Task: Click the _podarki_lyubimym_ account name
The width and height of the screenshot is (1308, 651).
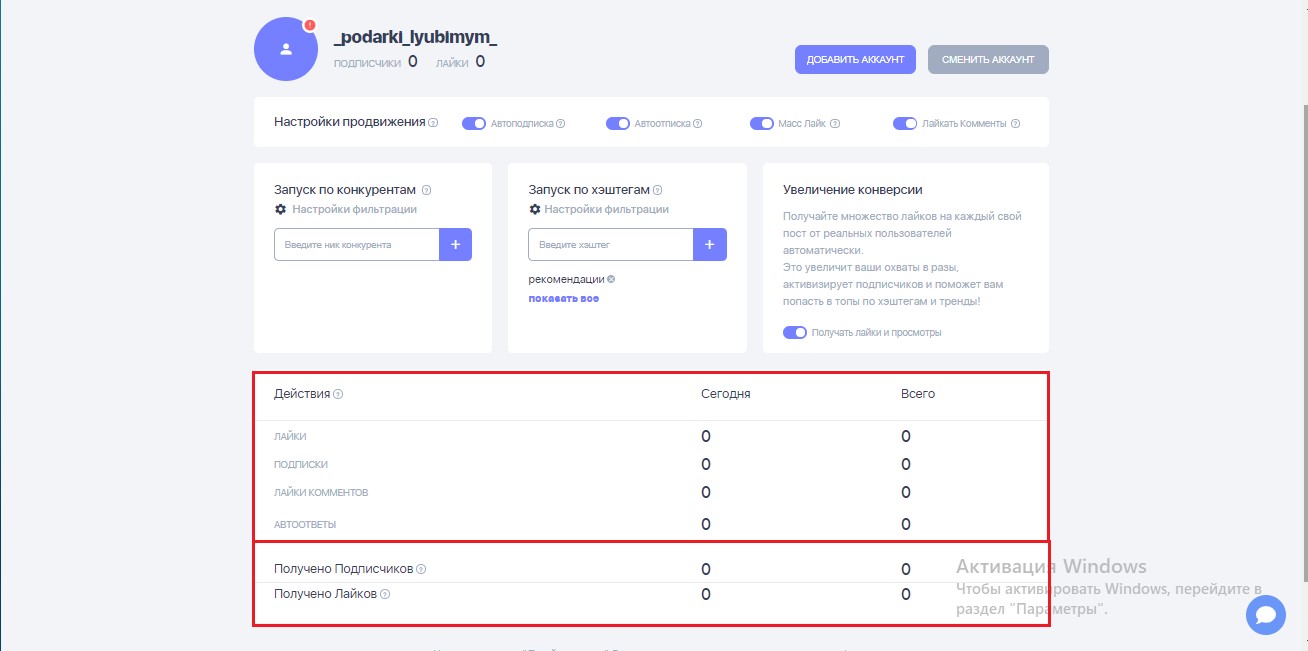Action: click(415, 38)
